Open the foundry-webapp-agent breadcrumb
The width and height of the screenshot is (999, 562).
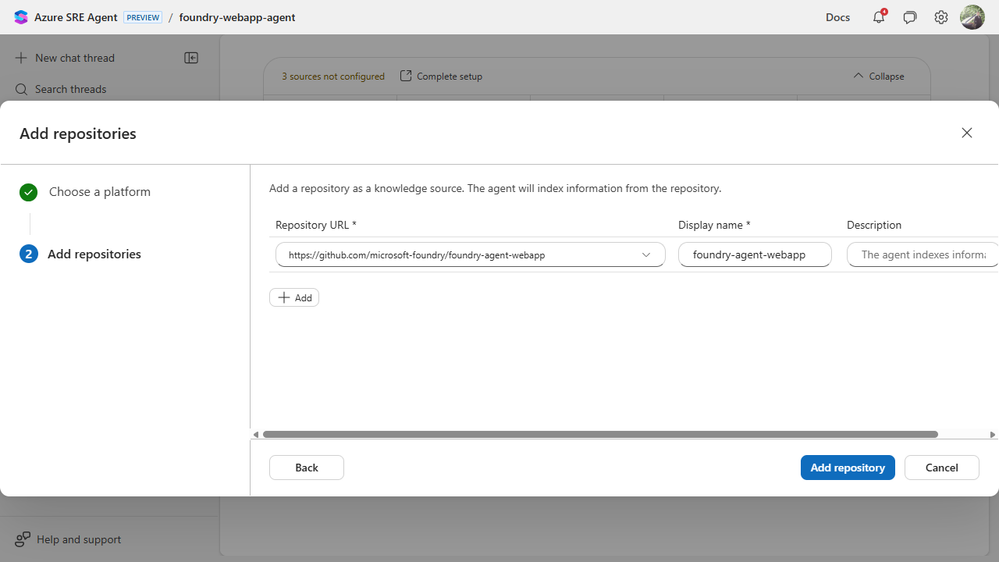(237, 17)
